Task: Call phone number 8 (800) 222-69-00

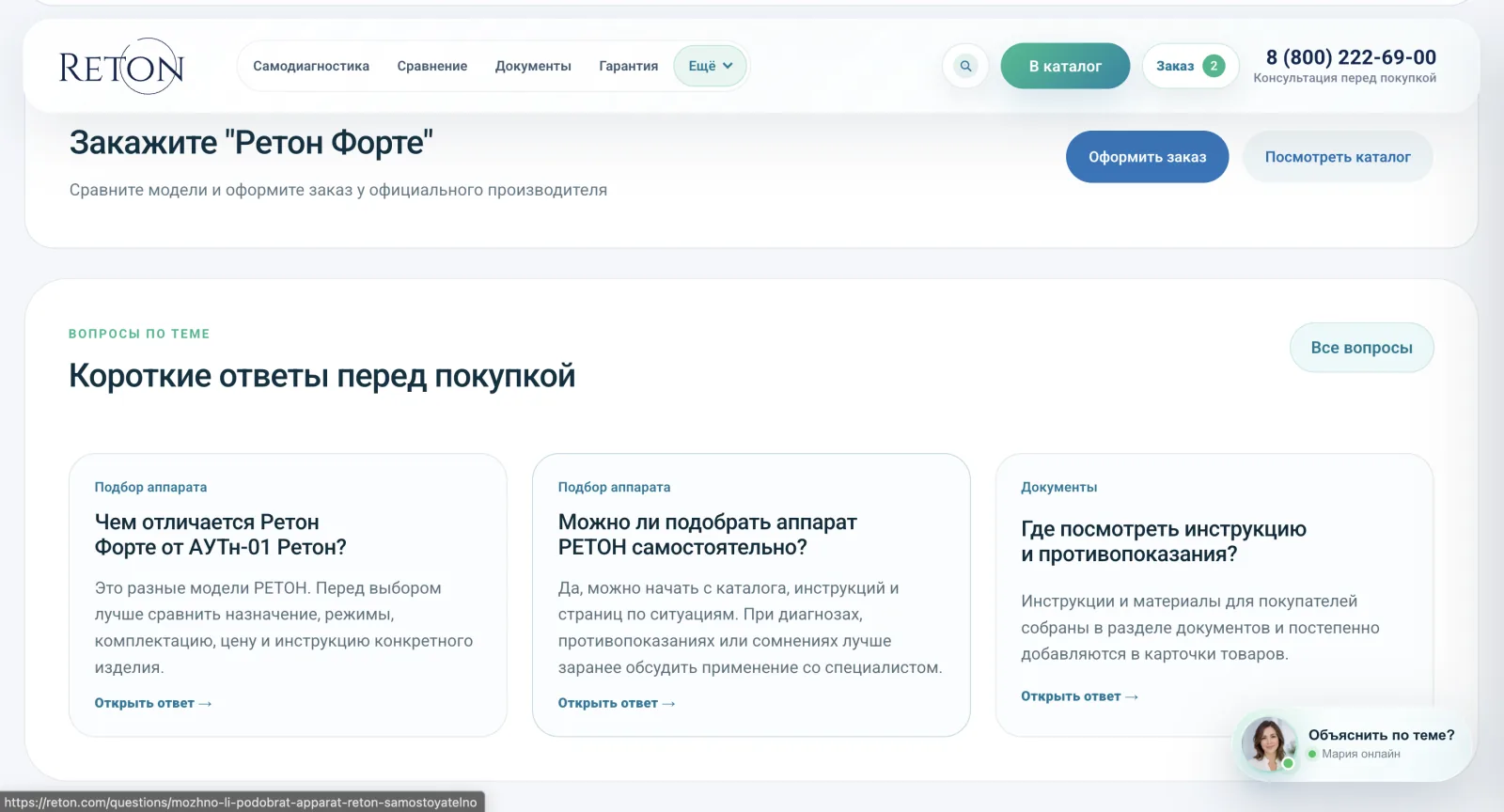Action: click(x=1351, y=57)
